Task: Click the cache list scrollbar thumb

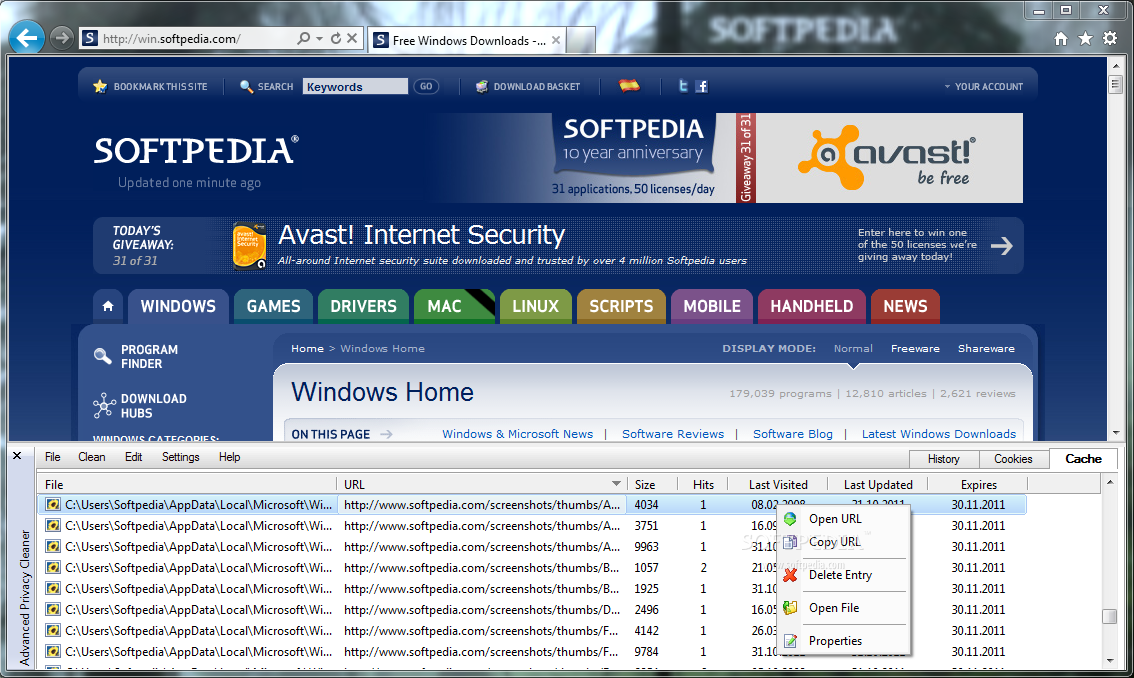Action: click(x=1109, y=616)
